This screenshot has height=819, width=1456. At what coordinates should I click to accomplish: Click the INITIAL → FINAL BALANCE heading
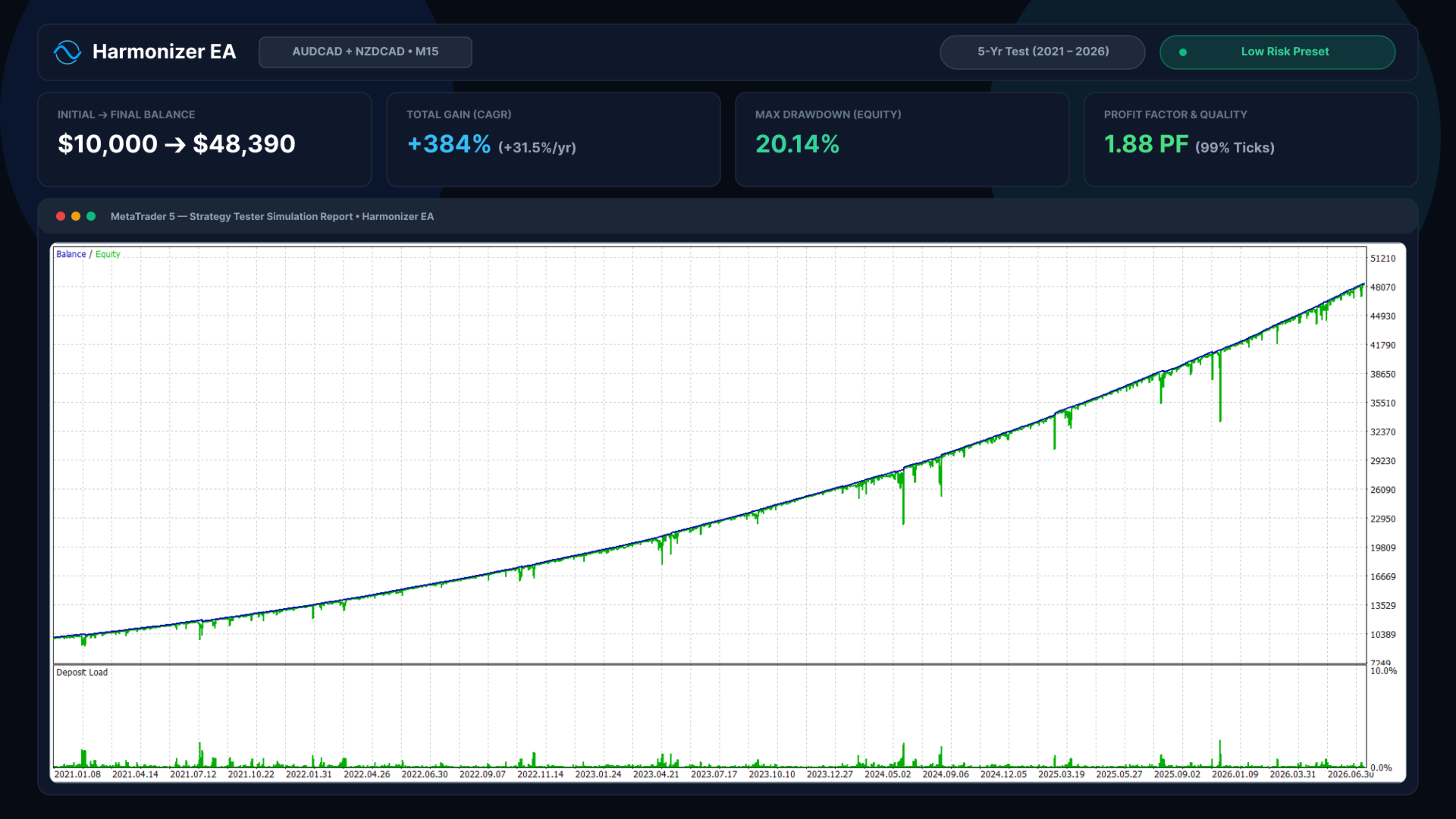tap(126, 115)
